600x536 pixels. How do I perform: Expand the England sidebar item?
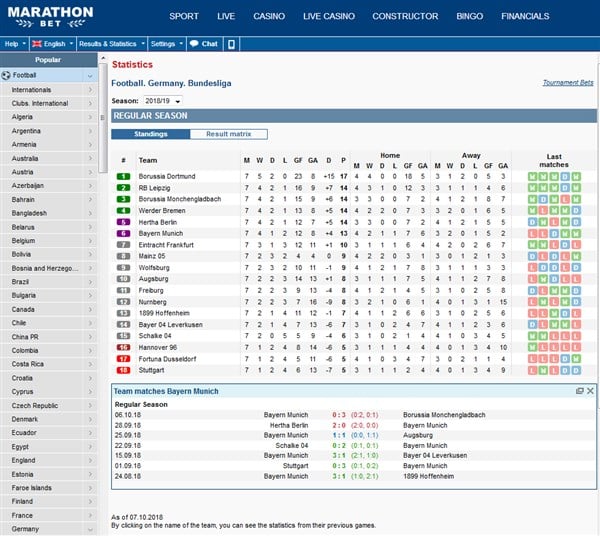pos(90,460)
